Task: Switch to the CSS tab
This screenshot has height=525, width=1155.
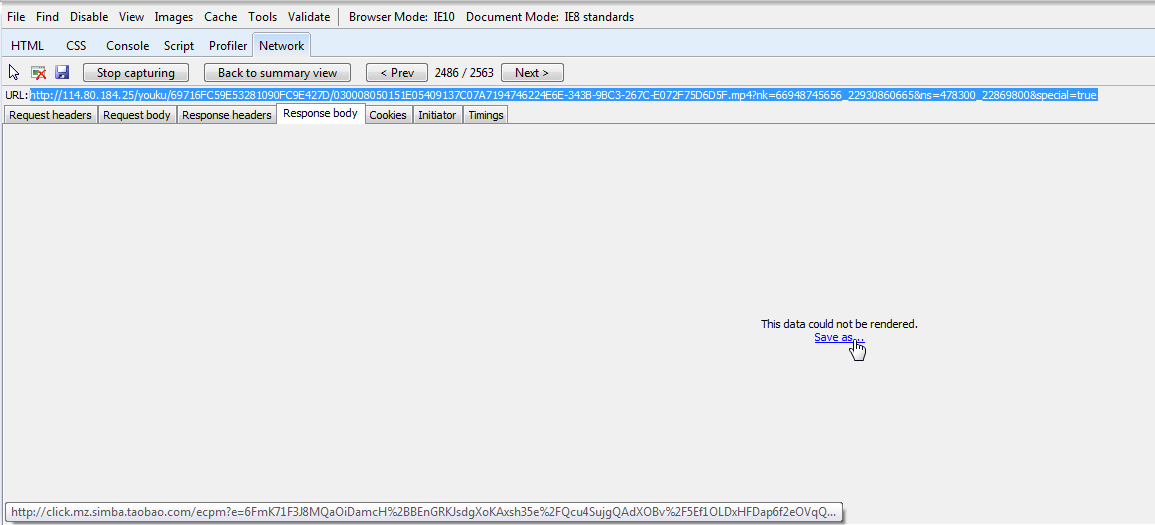Action: pyautogui.click(x=76, y=46)
